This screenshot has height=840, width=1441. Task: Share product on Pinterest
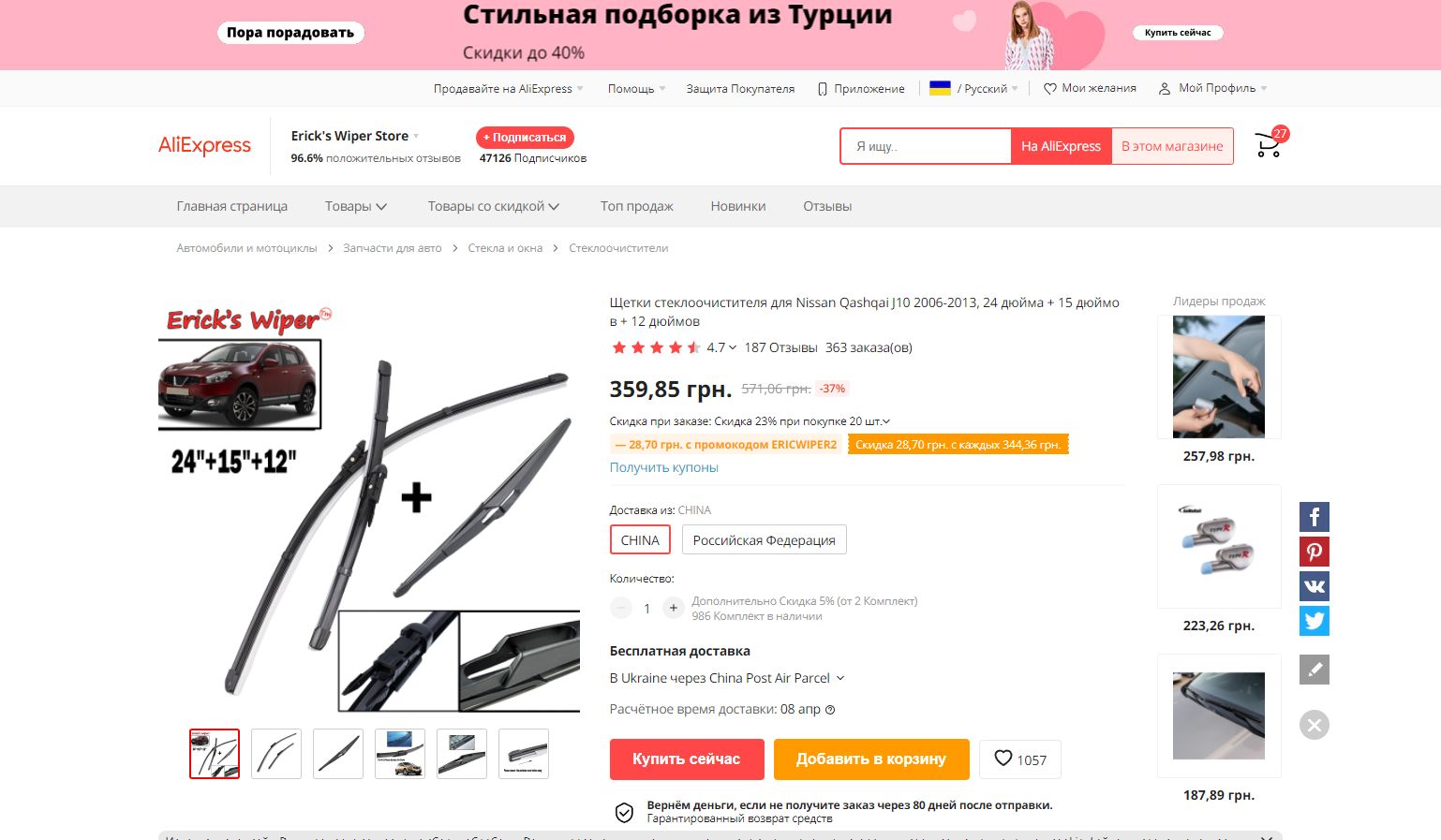(x=1315, y=552)
